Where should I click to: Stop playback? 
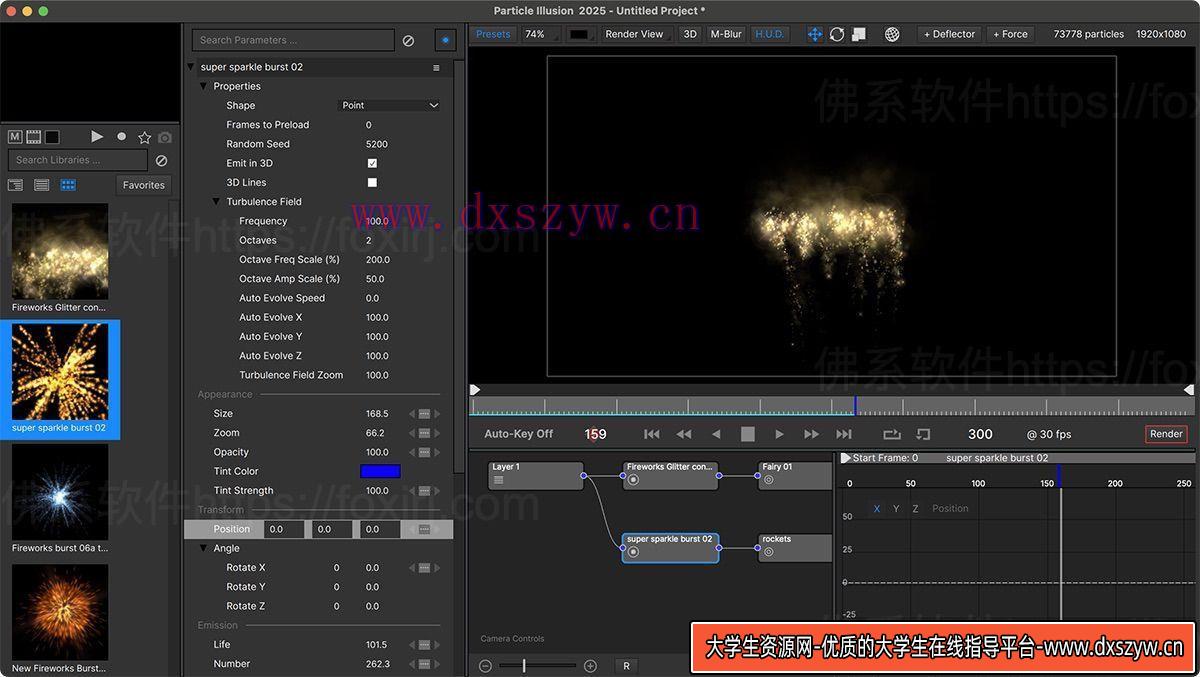tap(747, 434)
